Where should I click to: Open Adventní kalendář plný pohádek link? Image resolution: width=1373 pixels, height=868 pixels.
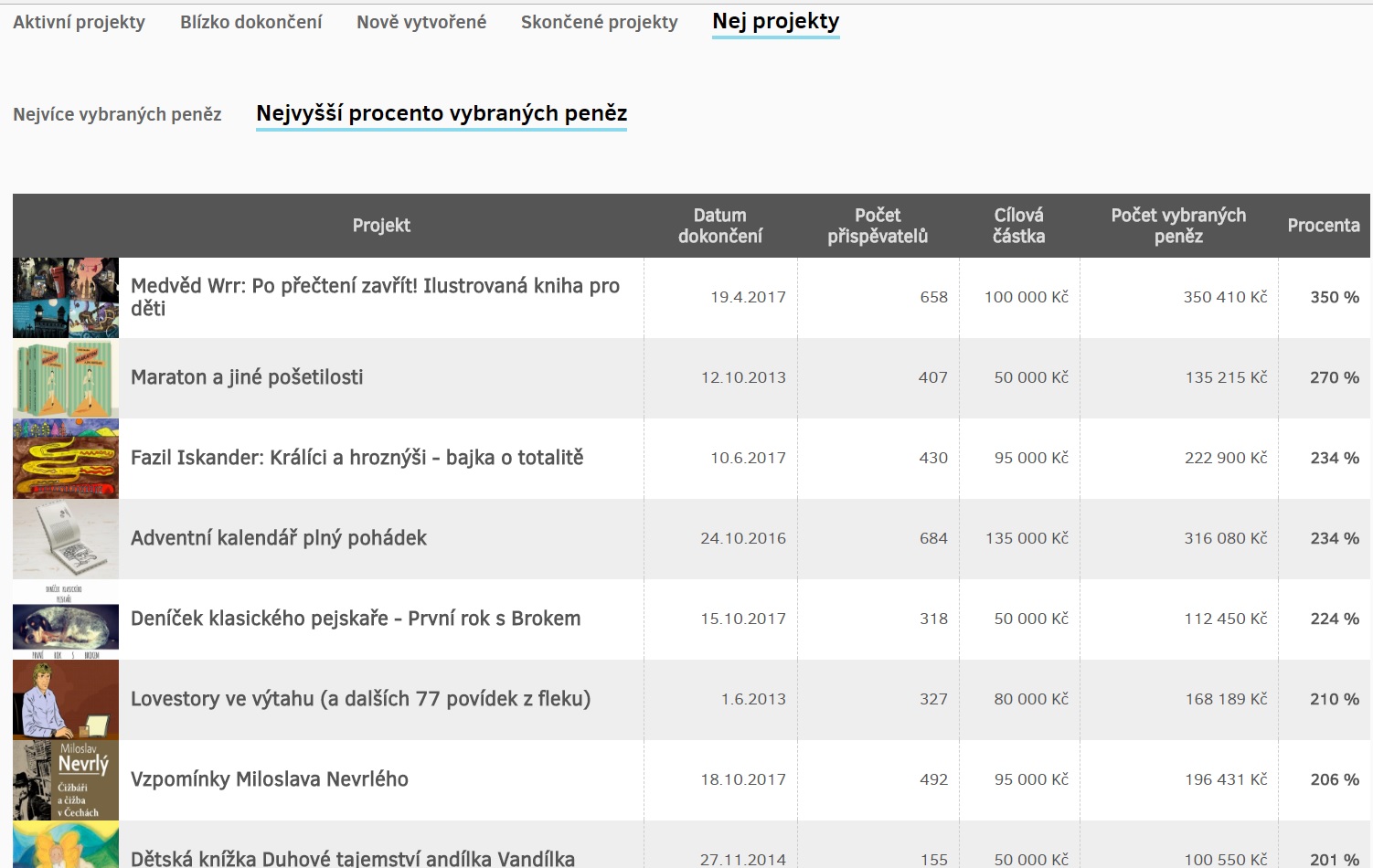point(279,538)
